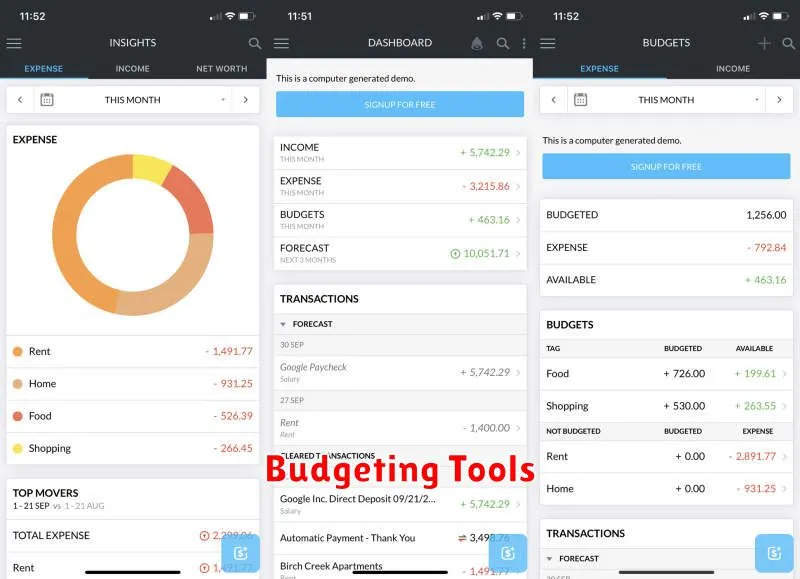Open Birch Creek Apartments transaction
Screen dimensions: 800x579
click(x=400, y=567)
